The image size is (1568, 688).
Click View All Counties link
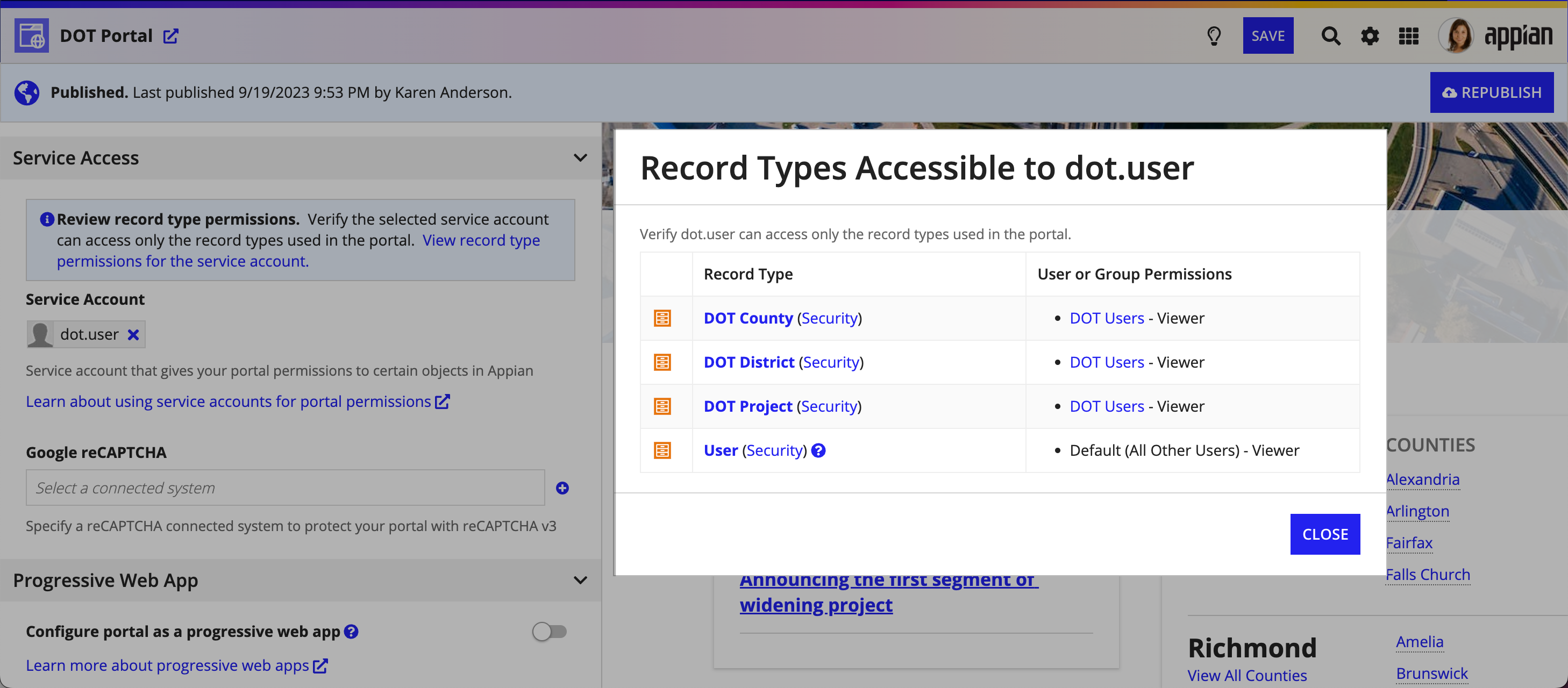click(x=1247, y=675)
